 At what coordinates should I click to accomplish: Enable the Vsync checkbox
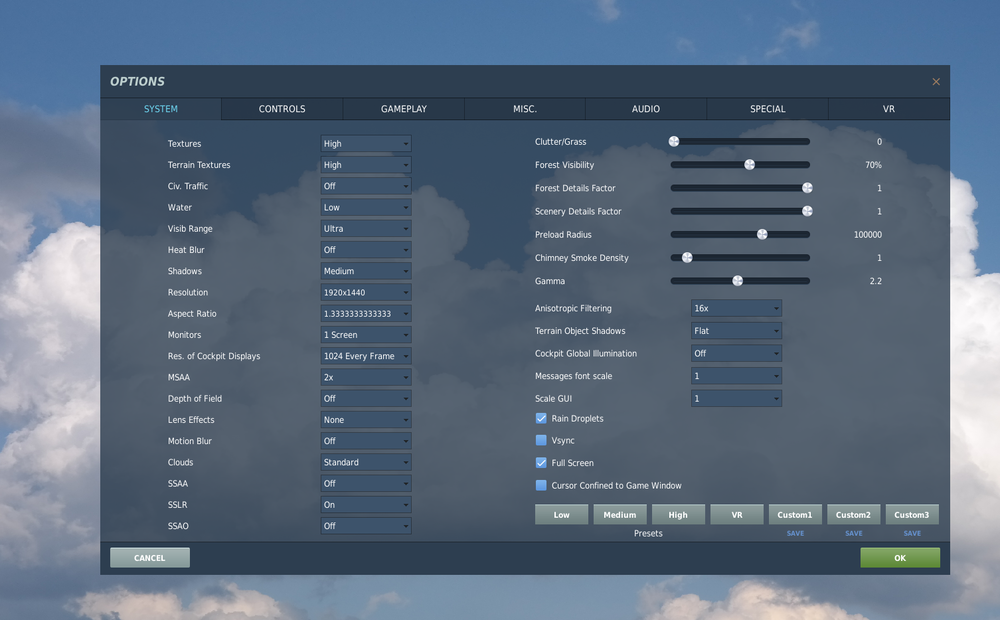(x=541, y=440)
